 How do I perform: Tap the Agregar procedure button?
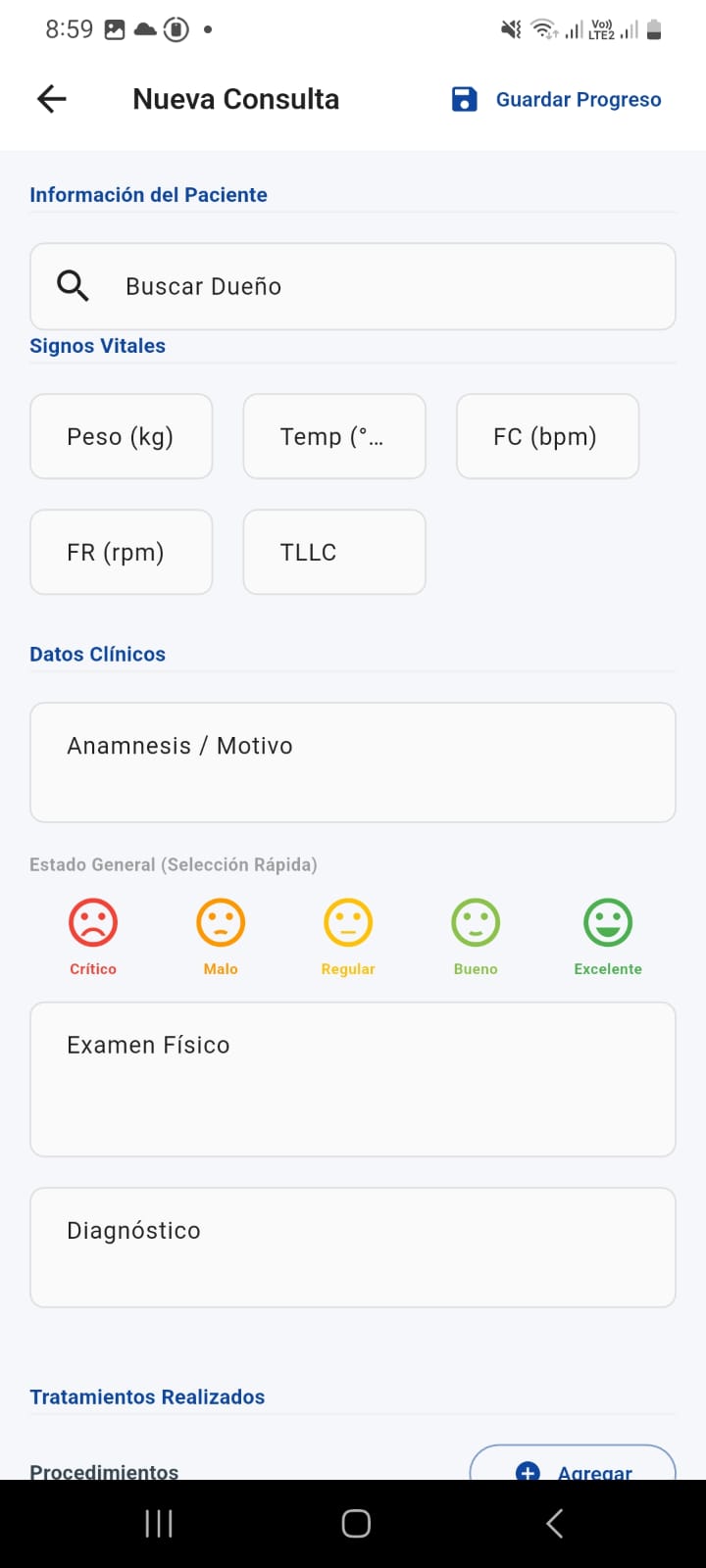pyautogui.click(x=574, y=1465)
